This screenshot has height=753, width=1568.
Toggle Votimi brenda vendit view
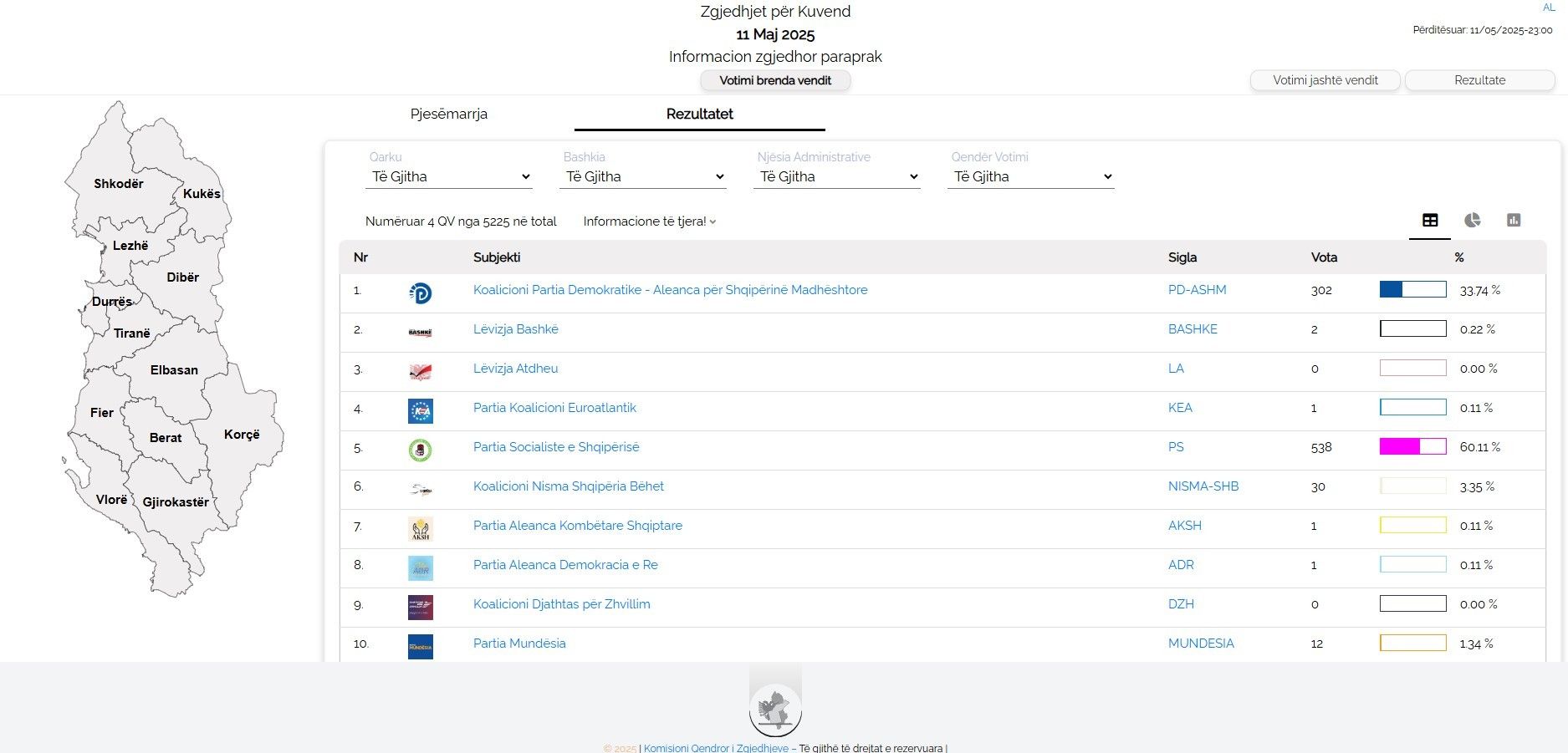pos(775,81)
